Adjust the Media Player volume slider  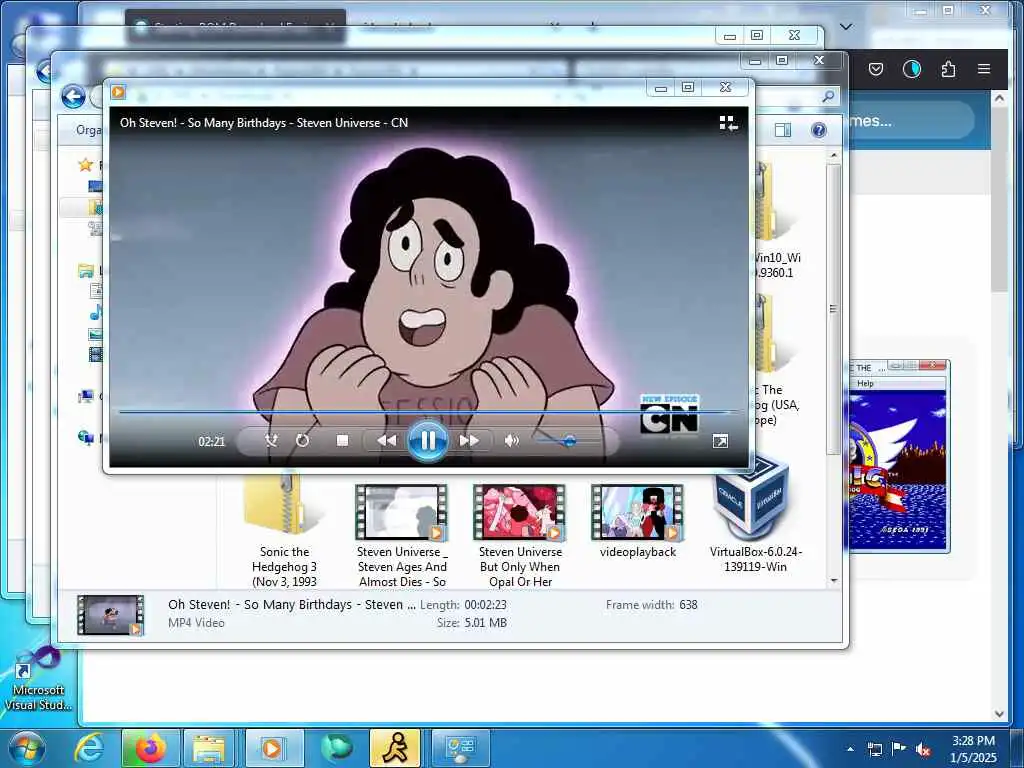point(567,441)
